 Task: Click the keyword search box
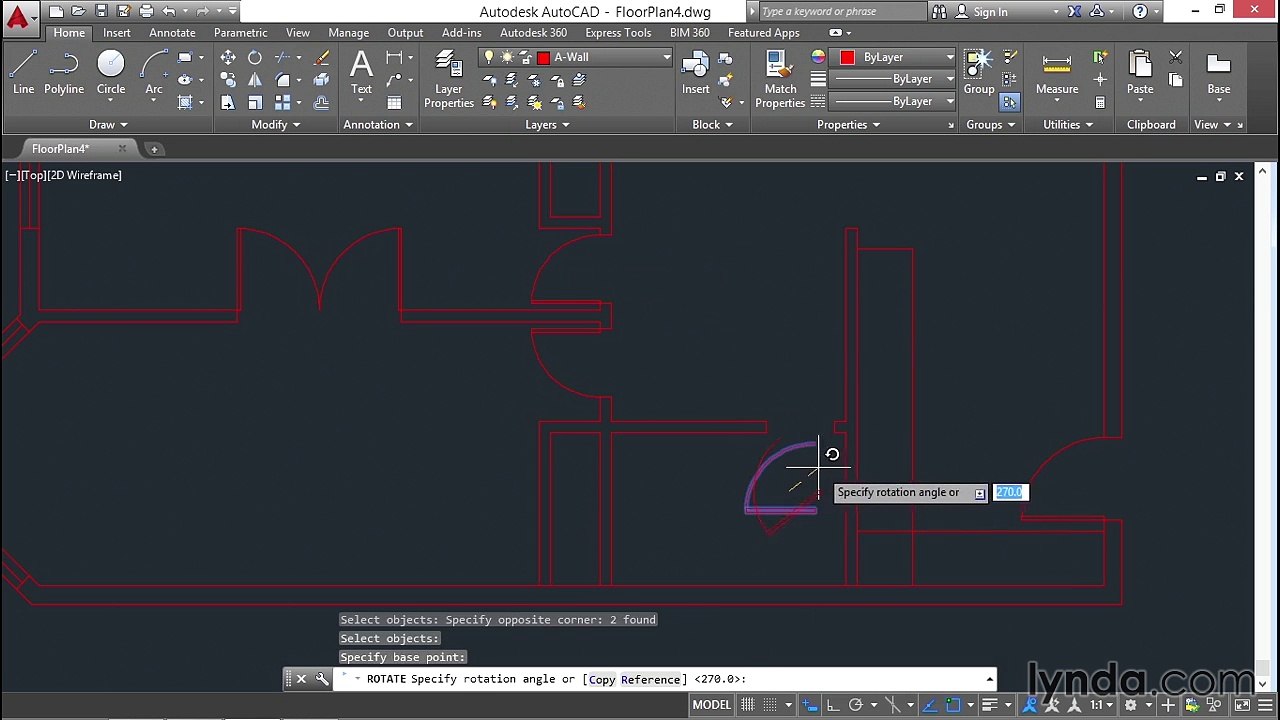841,12
